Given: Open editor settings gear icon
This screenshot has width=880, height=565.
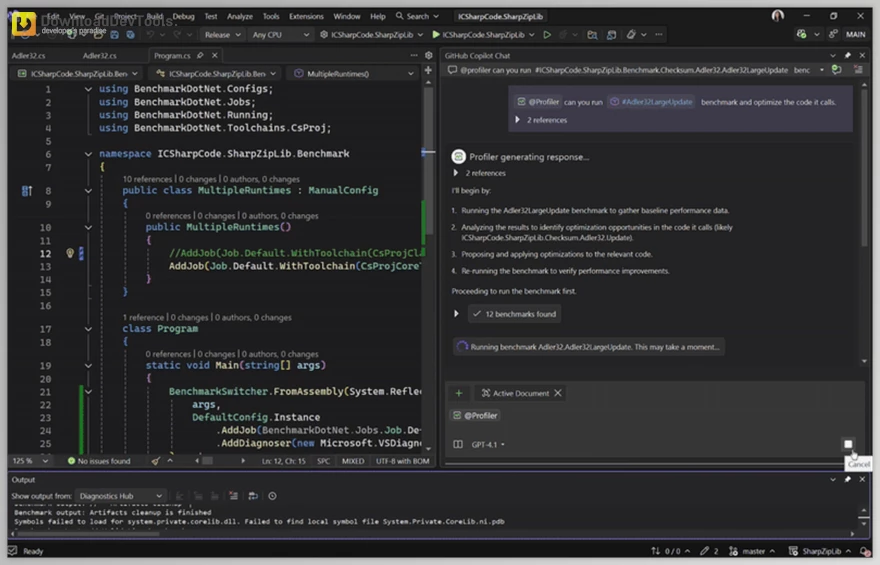Looking at the screenshot, I should pos(429,56).
